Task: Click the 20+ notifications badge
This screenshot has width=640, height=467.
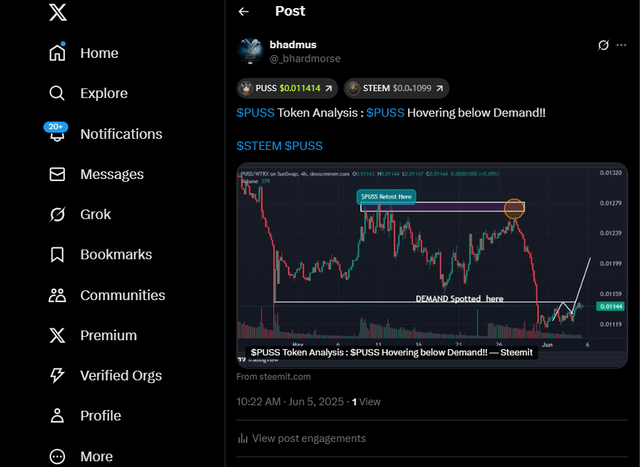Action: pyautogui.click(x=56, y=127)
